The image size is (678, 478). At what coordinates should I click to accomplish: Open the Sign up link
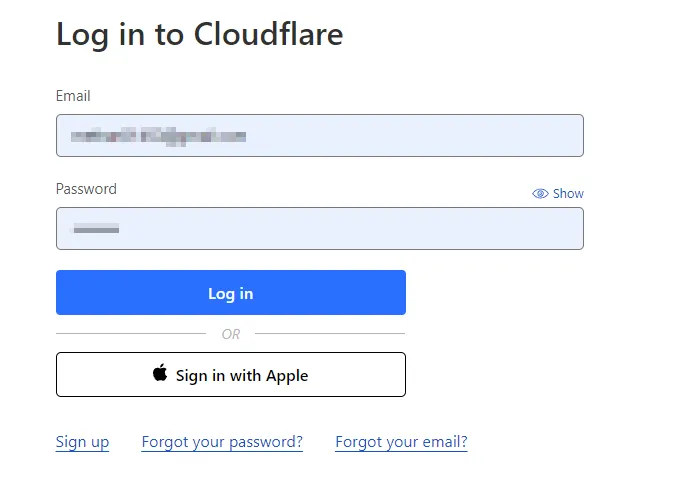82,442
